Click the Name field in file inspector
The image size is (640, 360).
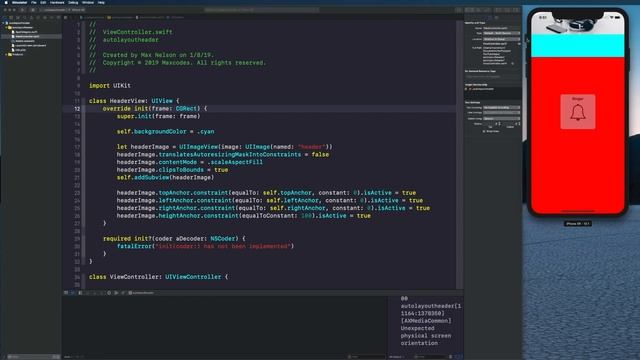(x=502, y=28)
